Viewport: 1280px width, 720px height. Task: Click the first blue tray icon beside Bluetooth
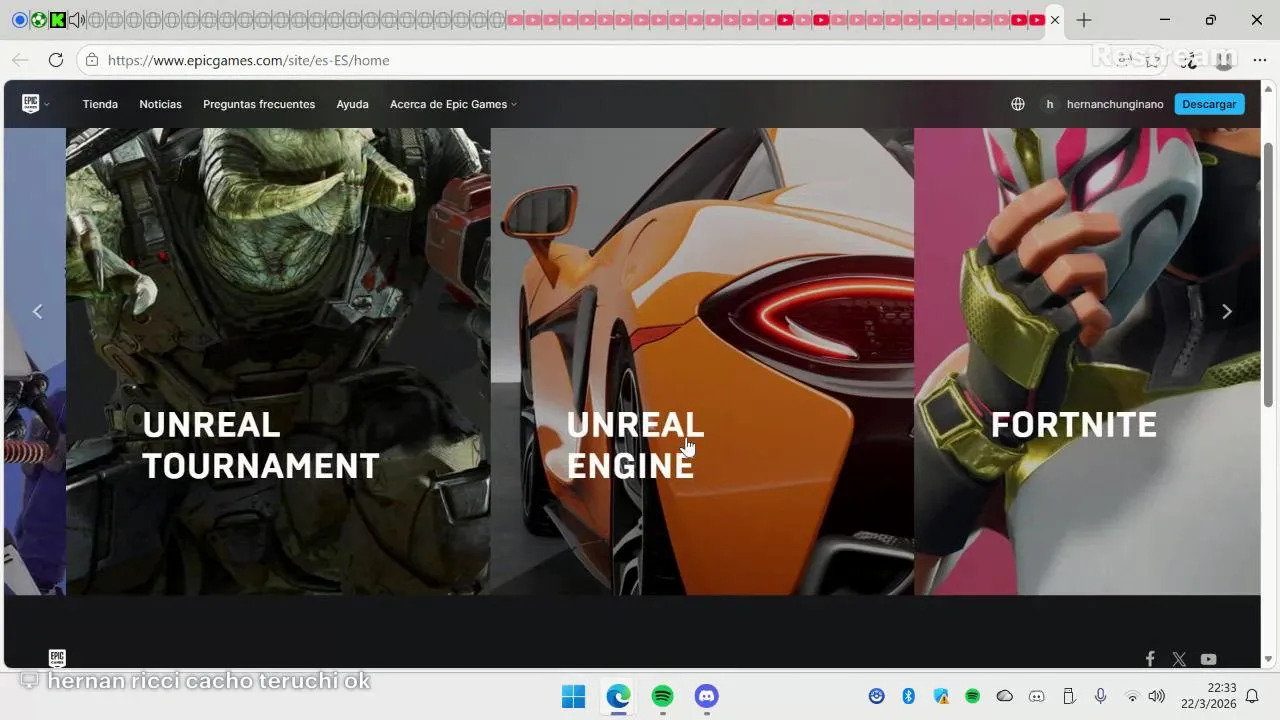coord(877,696)
